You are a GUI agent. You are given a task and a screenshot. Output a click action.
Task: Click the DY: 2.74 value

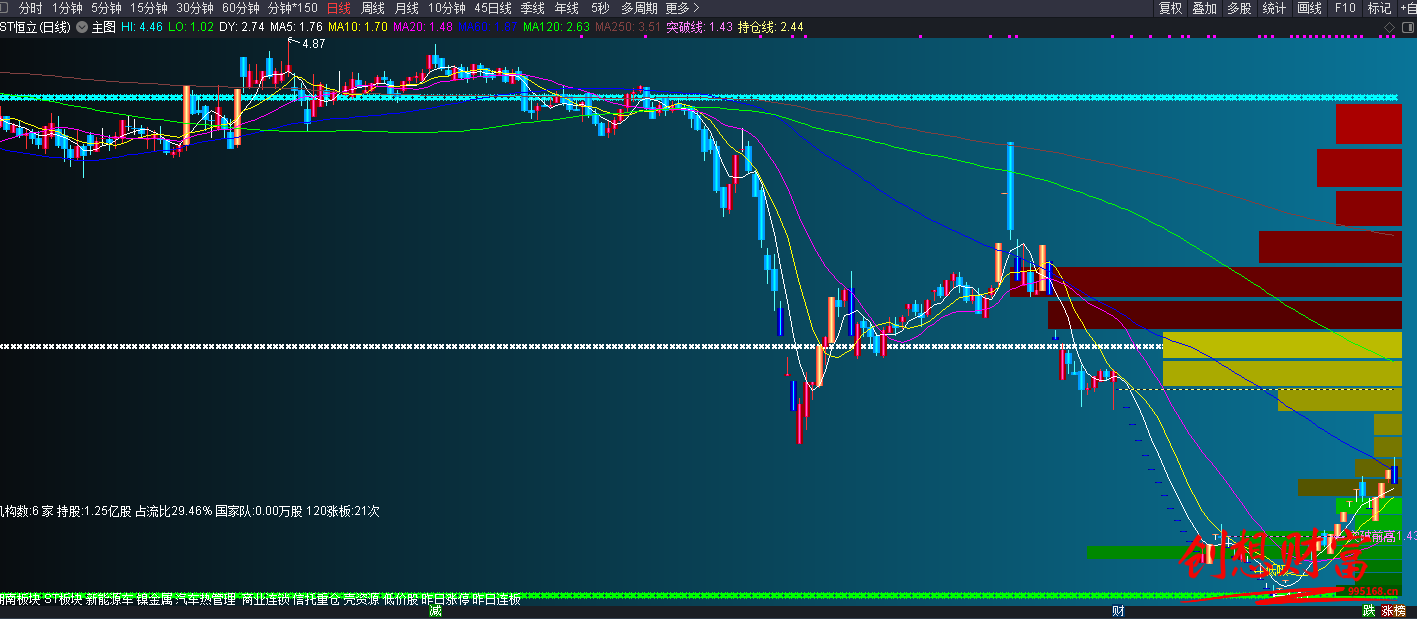(x=241, y=27)
